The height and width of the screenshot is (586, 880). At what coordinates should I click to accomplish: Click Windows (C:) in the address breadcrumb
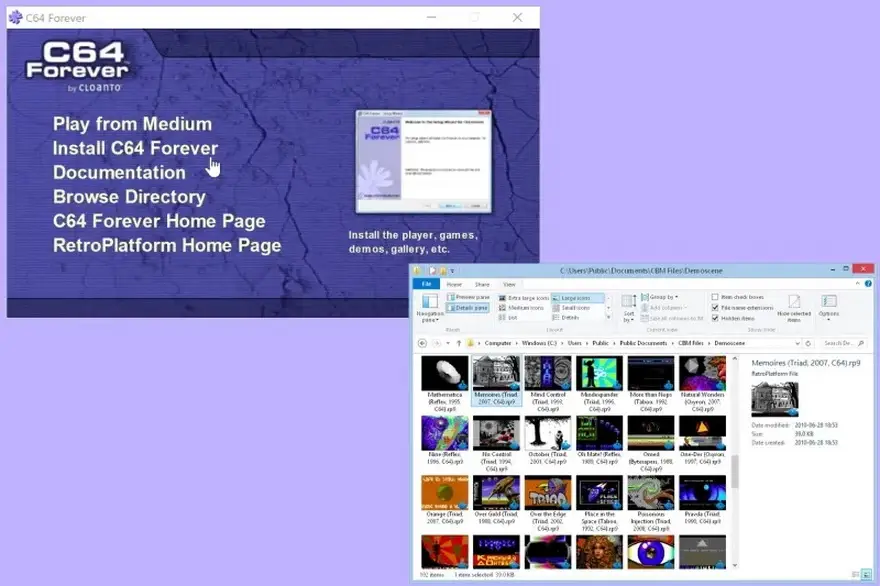point(539,343)
